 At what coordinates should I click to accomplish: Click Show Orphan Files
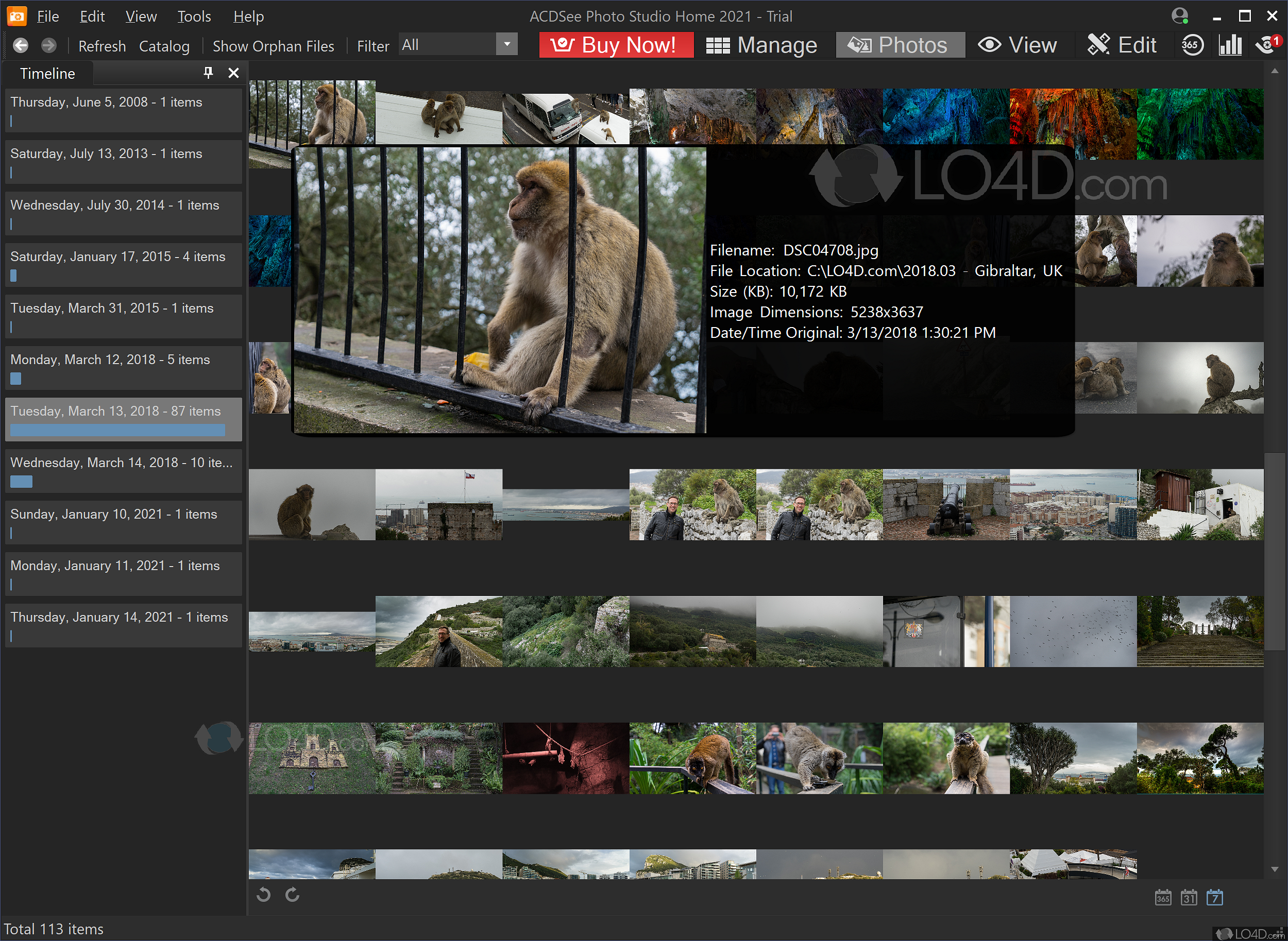pos(273,46)
